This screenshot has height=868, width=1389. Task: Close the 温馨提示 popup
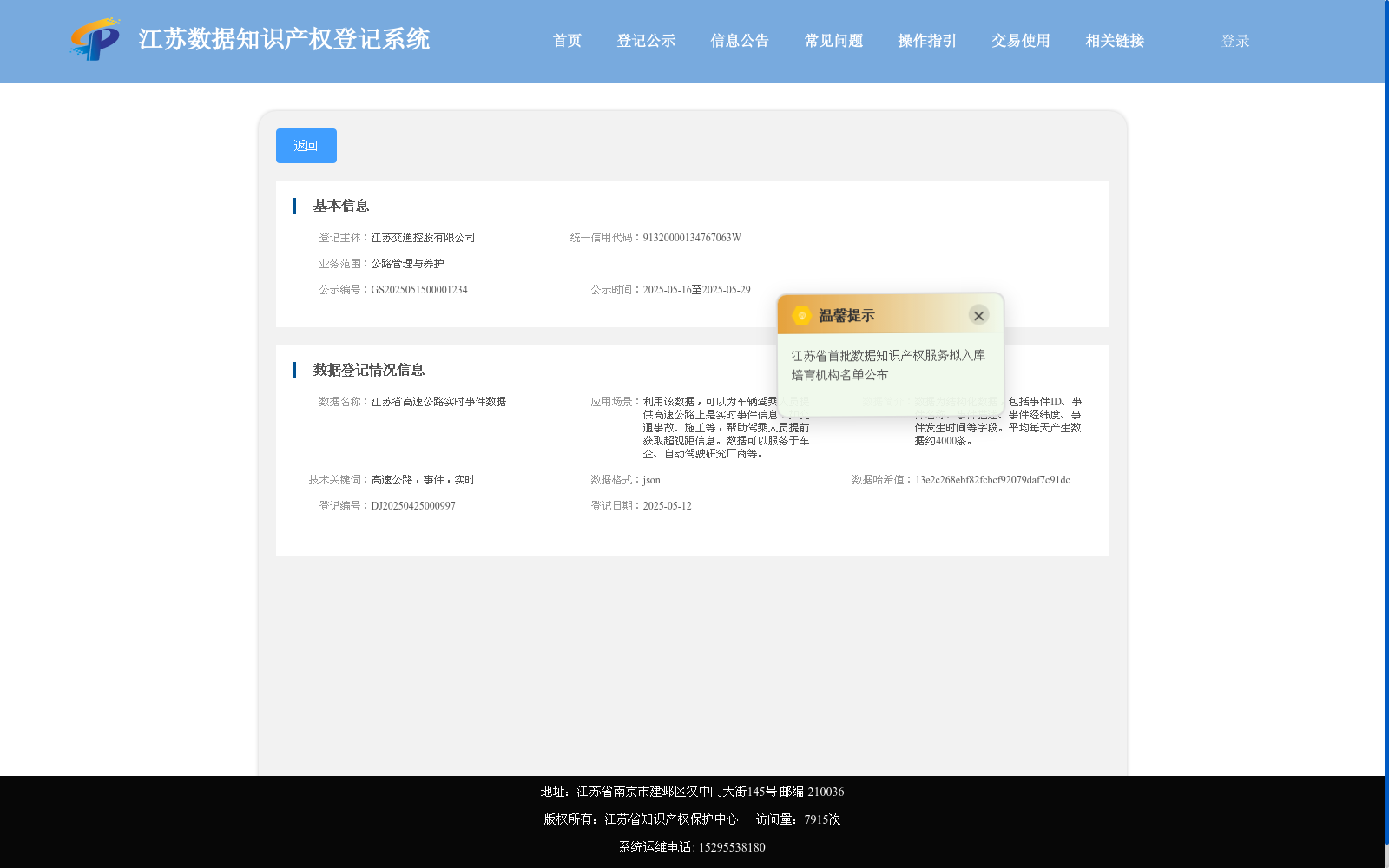point(978,315)
